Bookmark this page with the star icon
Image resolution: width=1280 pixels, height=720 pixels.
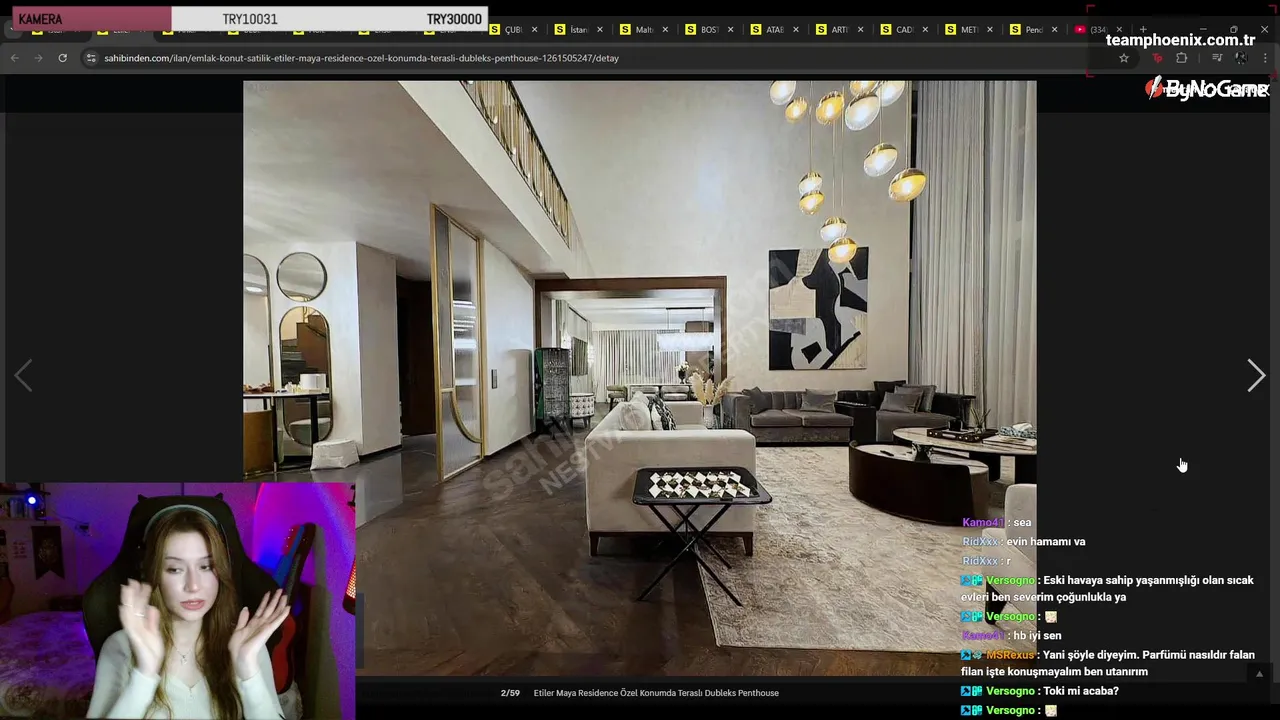(x=1124, y=58)
